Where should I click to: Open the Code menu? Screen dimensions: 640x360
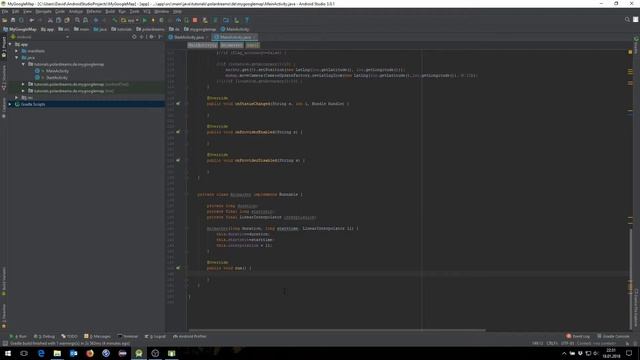click(60, 11)
